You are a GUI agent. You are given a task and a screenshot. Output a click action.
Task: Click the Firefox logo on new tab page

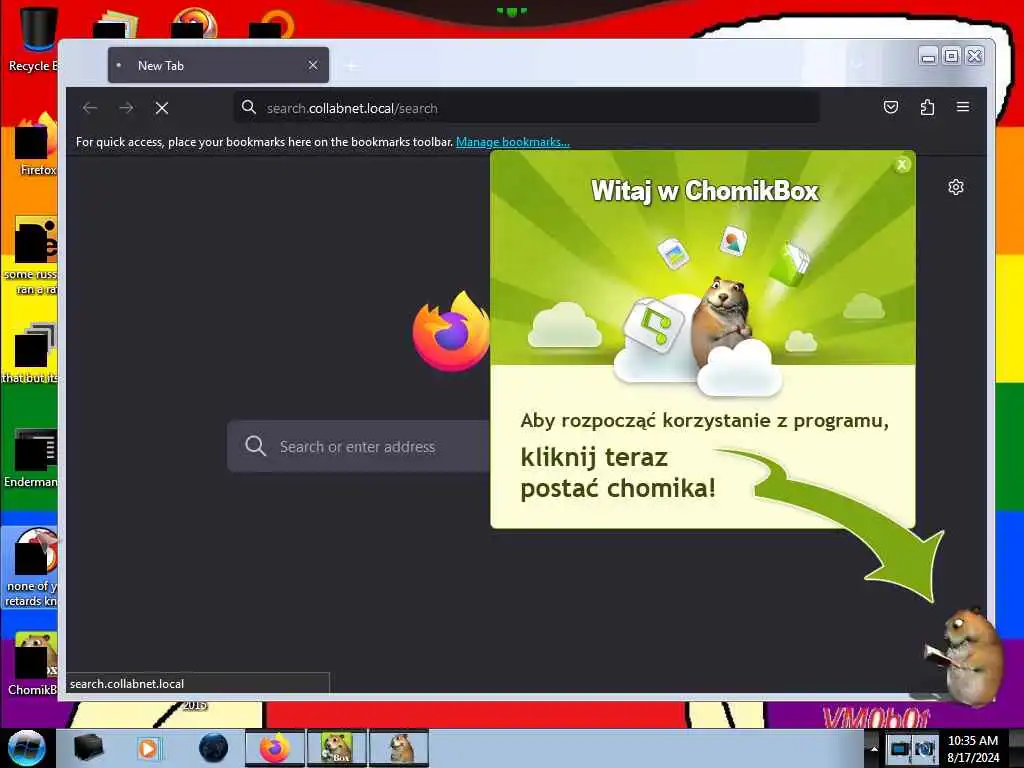[x=451, y=332]
